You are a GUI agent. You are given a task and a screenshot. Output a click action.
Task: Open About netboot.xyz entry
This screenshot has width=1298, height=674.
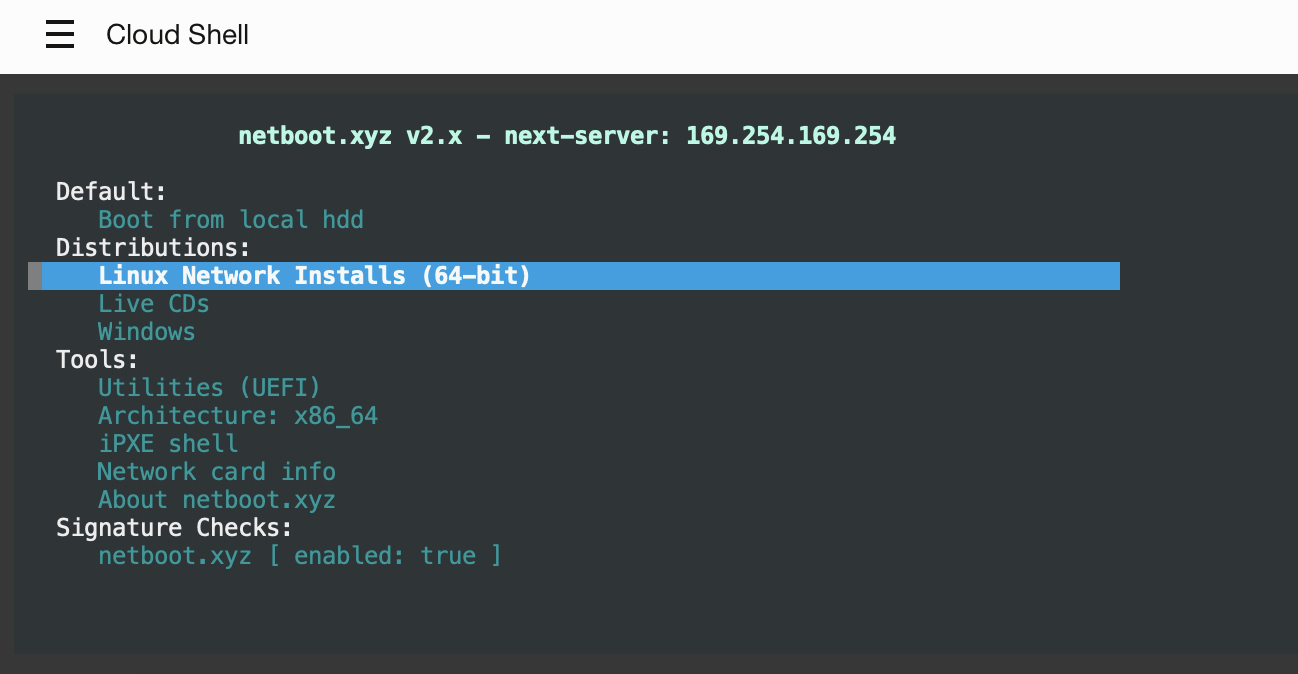(216, 500)
